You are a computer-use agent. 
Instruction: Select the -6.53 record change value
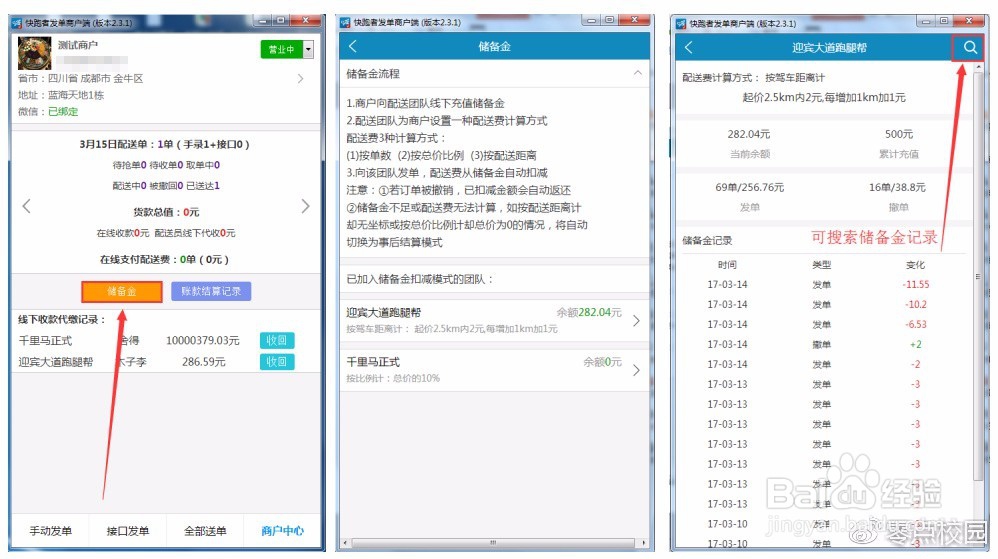pos(916,325)
